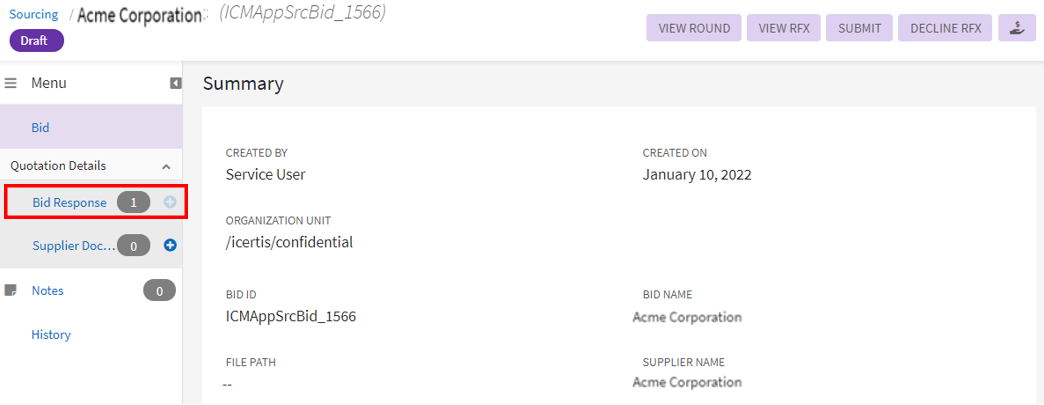This screenshot has height=405, width=1044.
Task: Click the Notes sticky-note icon
Action: click(x=12, y=291)
